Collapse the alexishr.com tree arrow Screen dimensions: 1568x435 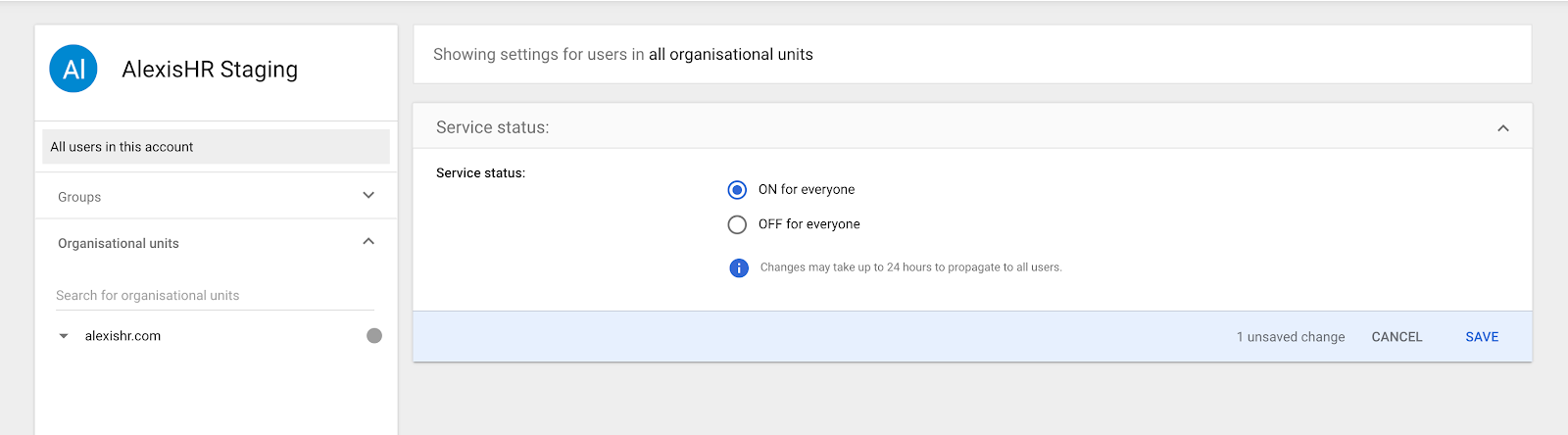[x=64, y=336]
